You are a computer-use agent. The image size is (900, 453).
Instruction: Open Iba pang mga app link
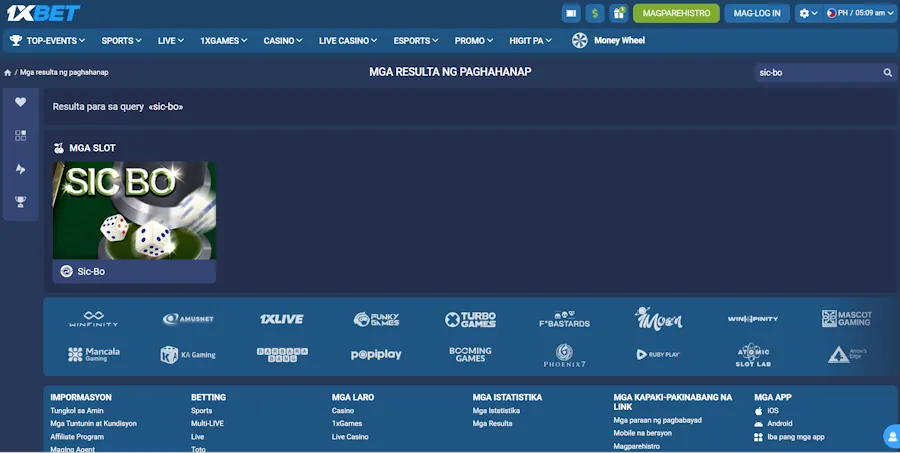pos(789,437)
